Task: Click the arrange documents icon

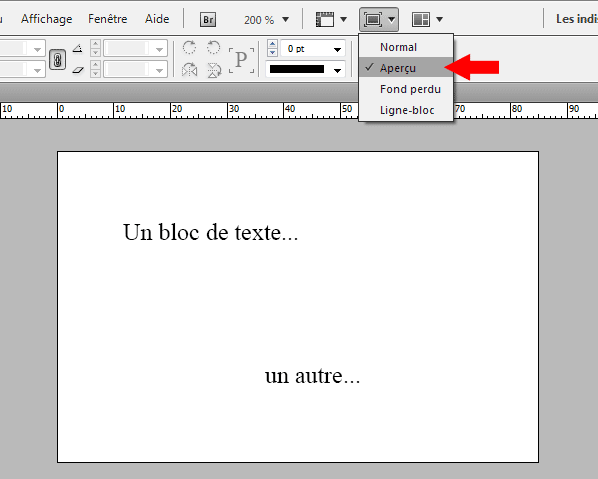Action: click(421, 19)
